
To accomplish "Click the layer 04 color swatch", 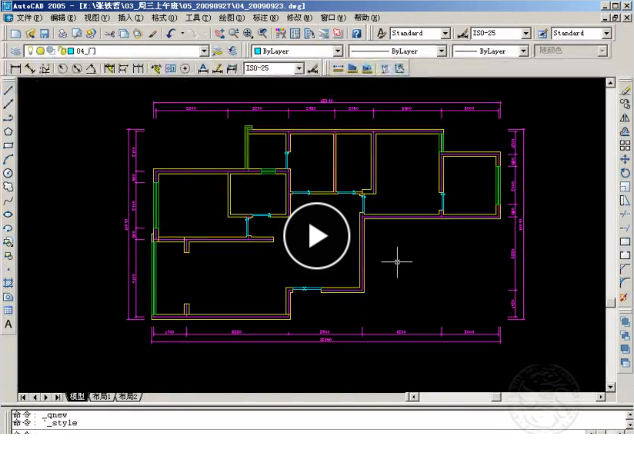I will [71, 51].
